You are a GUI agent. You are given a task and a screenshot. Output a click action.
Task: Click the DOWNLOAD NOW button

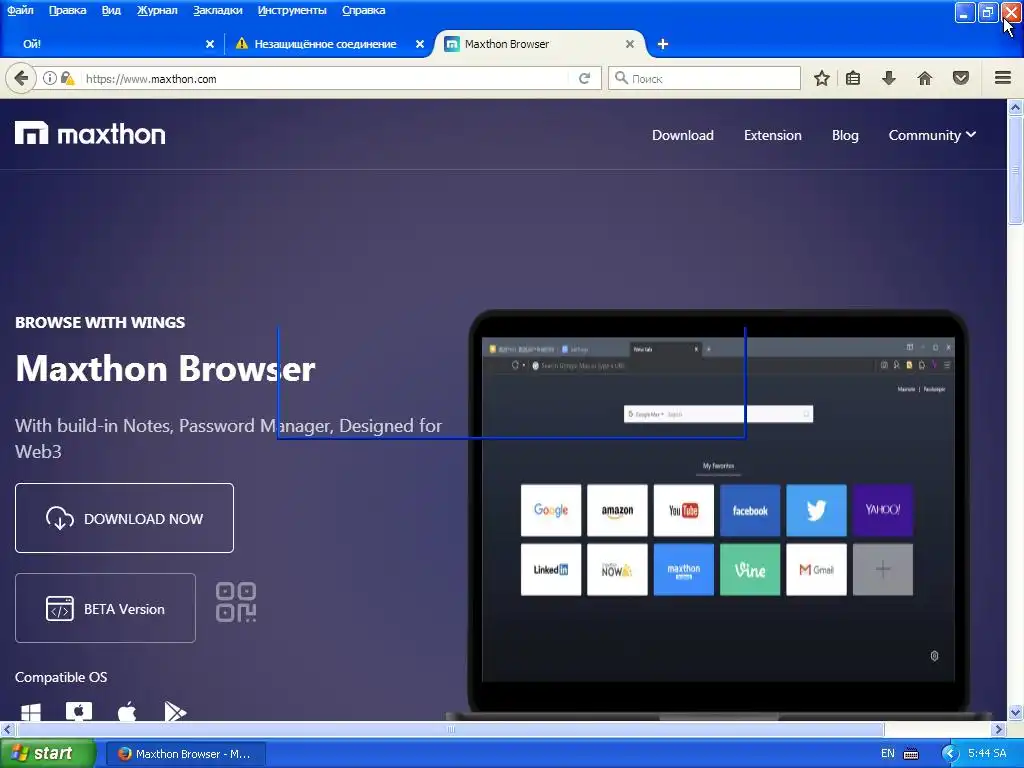tap(124, 518)
